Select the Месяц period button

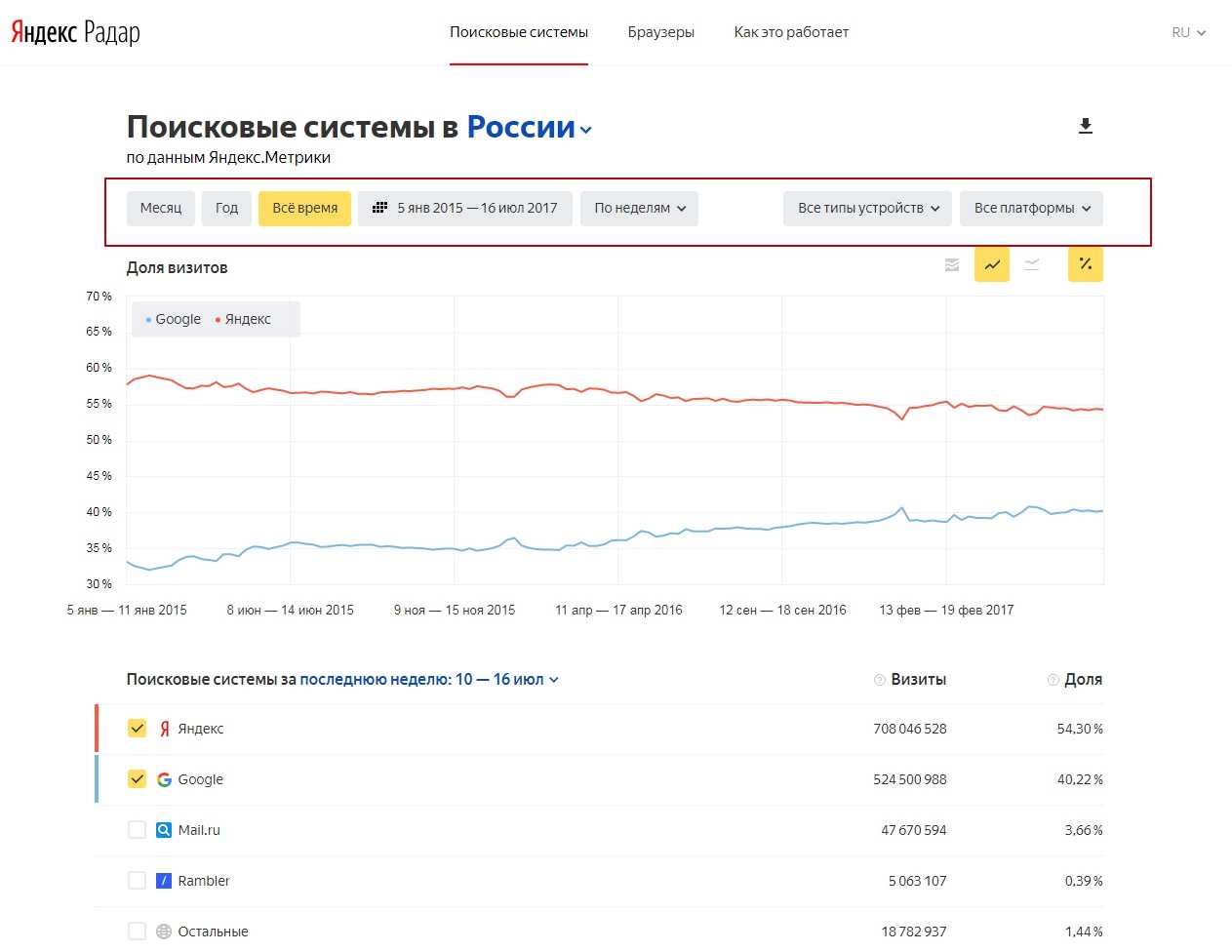161,208
